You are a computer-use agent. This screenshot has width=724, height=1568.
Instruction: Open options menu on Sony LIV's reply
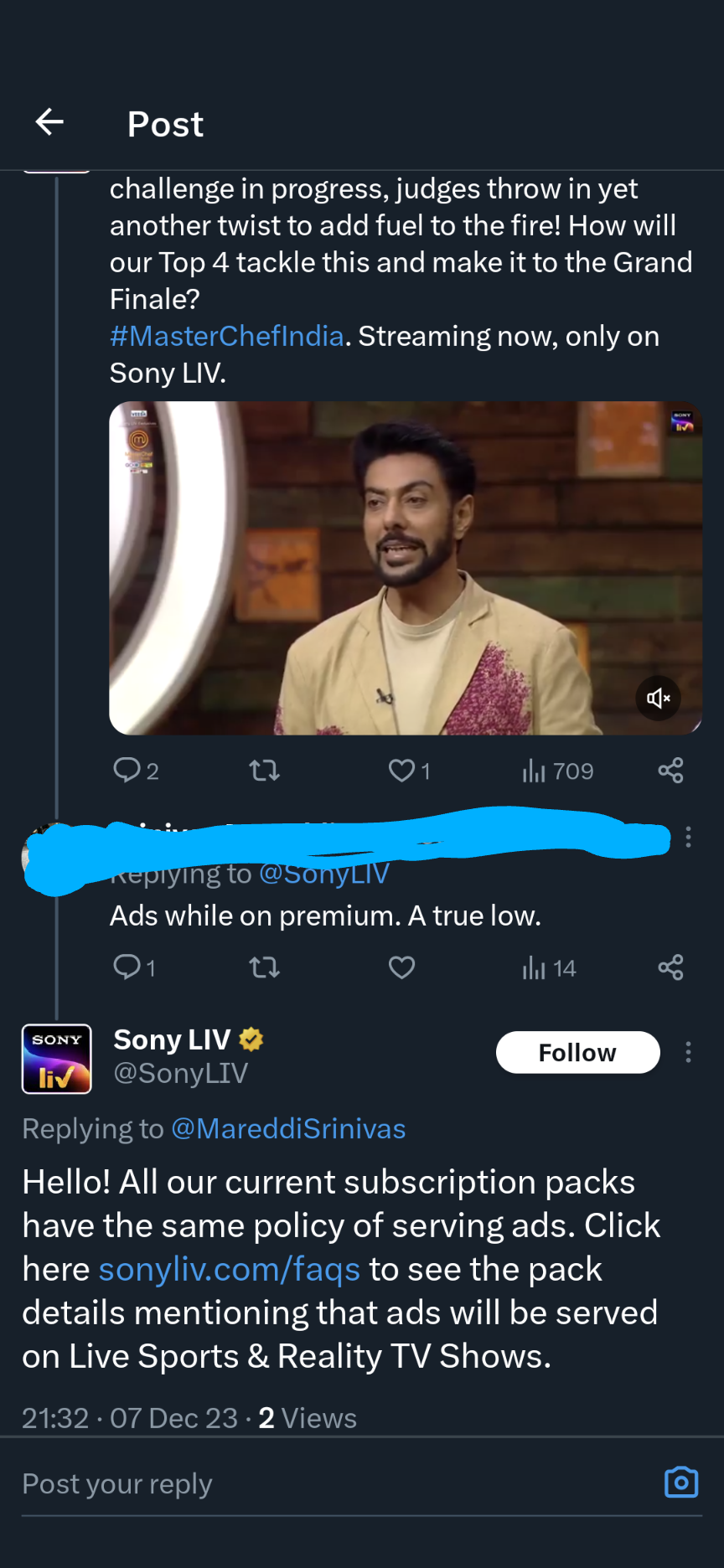pos(688,1052)
